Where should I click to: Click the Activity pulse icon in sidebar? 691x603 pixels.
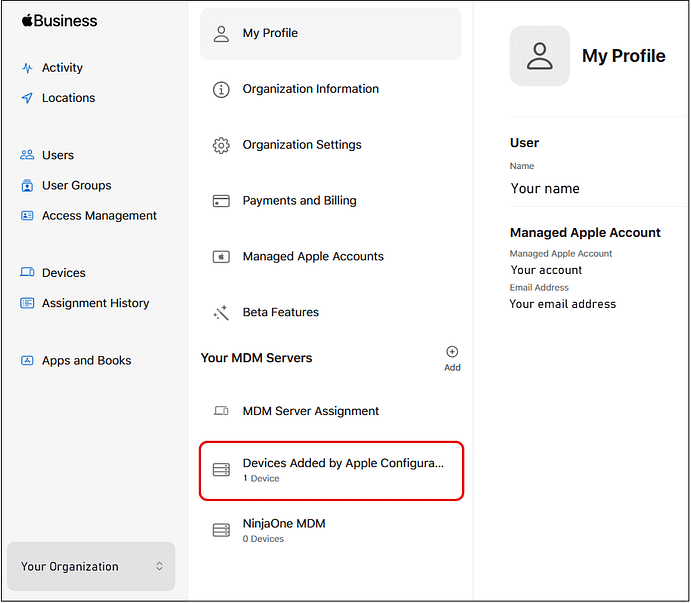point(27,68)
